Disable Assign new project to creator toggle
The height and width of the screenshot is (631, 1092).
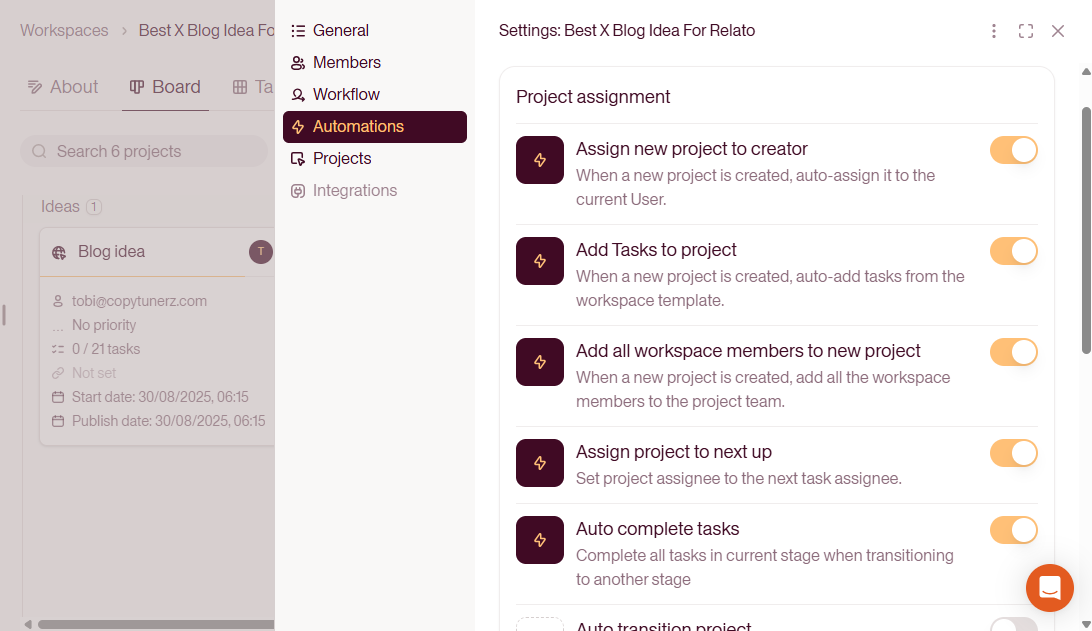point(1014,150)
